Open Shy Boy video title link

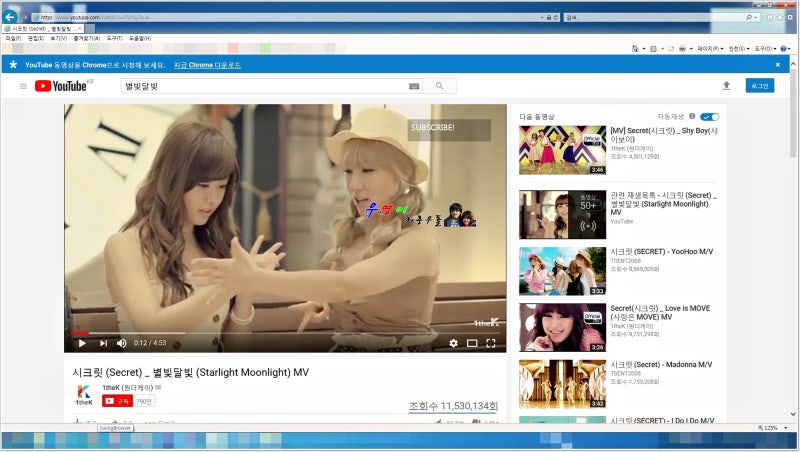pos(664,135)
